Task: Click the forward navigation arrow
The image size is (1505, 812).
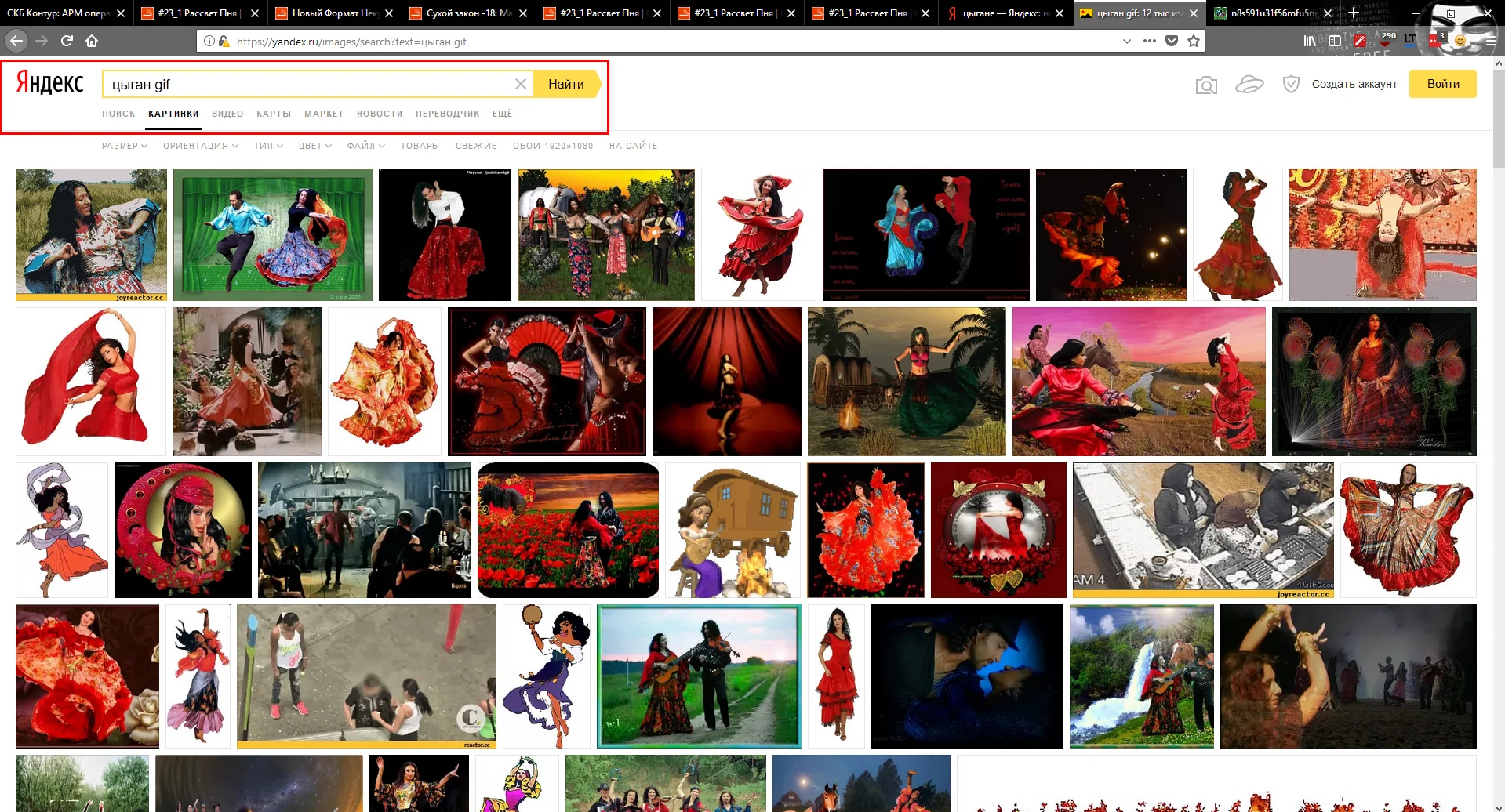Action: click(42, 41)
